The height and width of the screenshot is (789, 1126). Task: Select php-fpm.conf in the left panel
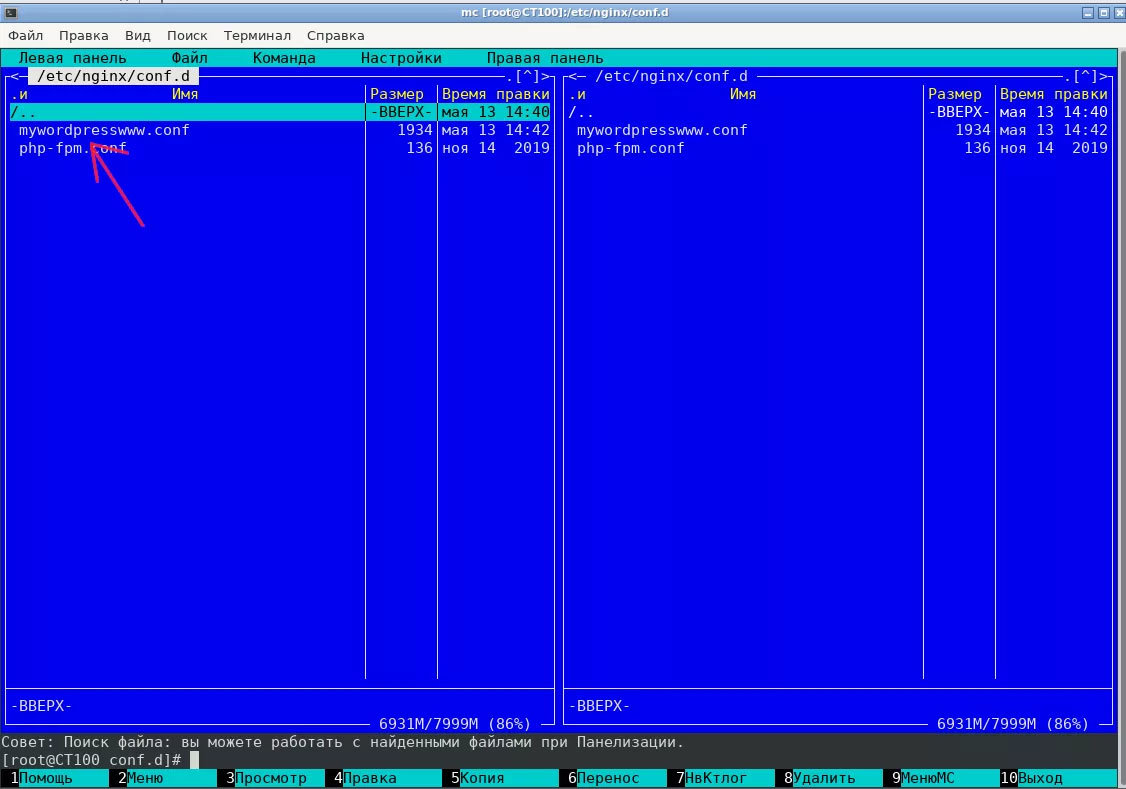tap(72, 148)
